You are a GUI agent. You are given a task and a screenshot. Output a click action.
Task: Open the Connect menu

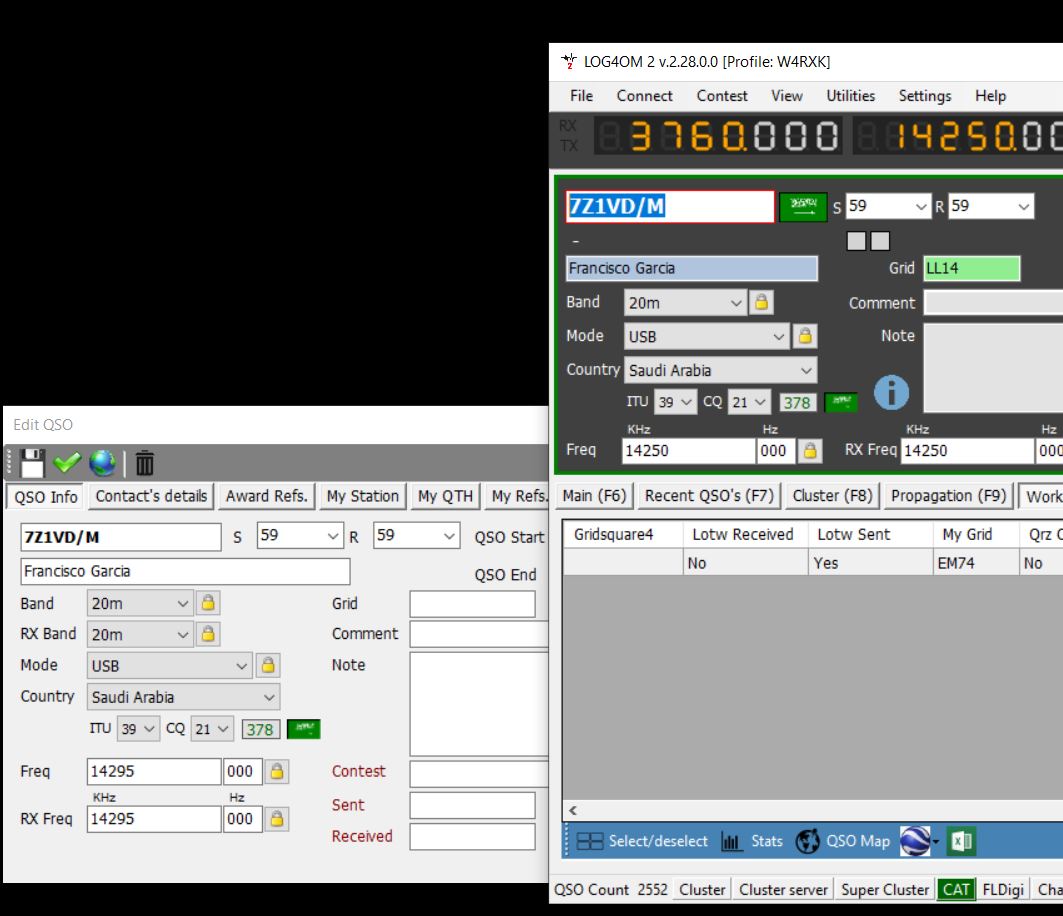[x=644, y=96]
